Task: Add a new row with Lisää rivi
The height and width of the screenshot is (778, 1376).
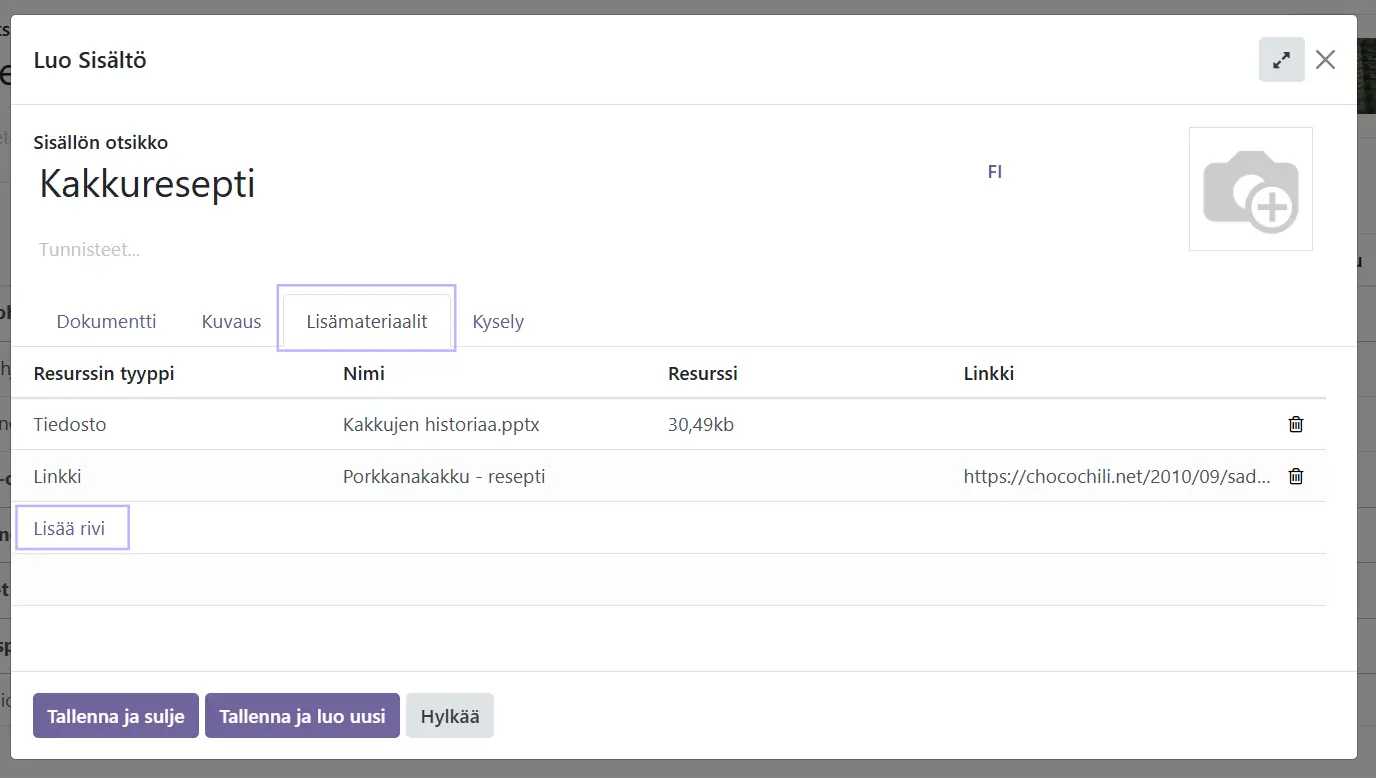Action: (x=69, y=528)
